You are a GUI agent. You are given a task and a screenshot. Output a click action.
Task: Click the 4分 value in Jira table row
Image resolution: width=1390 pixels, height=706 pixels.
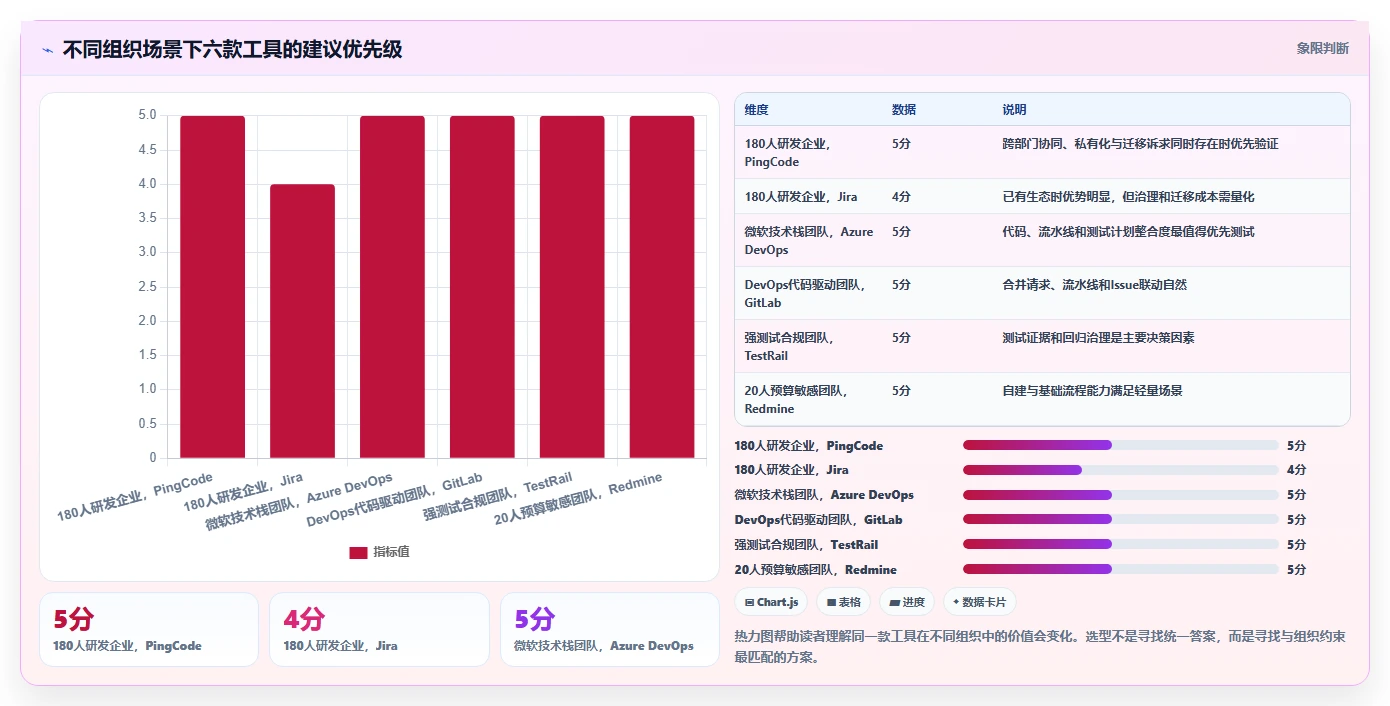[x=901, y=197]
